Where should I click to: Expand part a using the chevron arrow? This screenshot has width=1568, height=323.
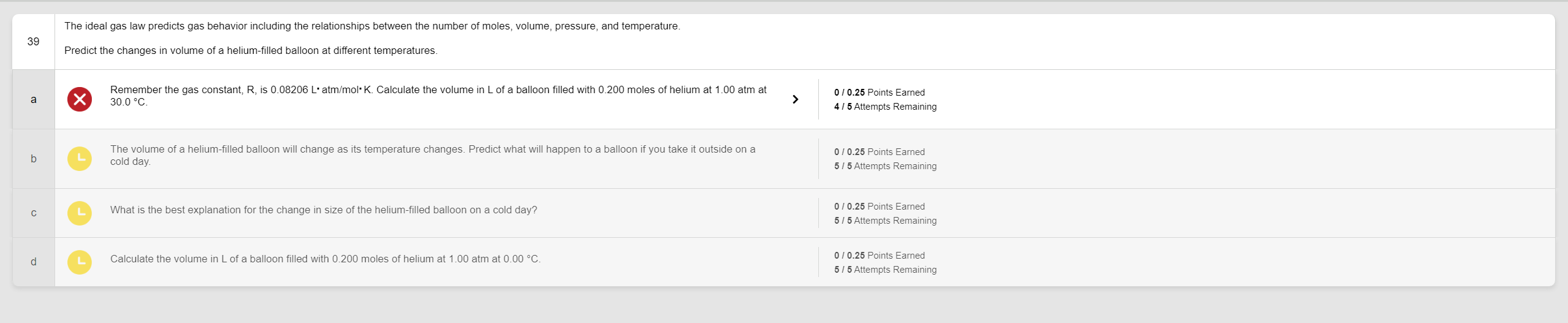795,99
